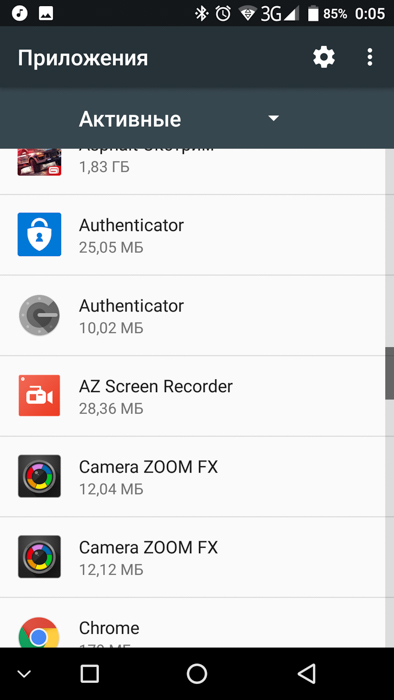Tap the Android home circle button

pos(197,674)
